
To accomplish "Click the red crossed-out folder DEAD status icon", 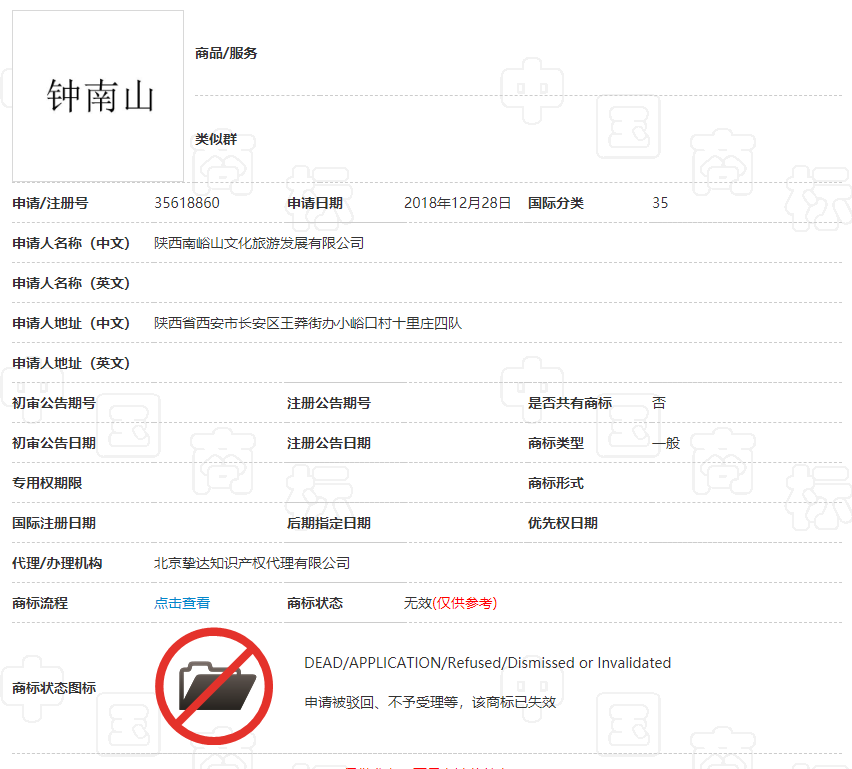I will [x=214, y=686].
